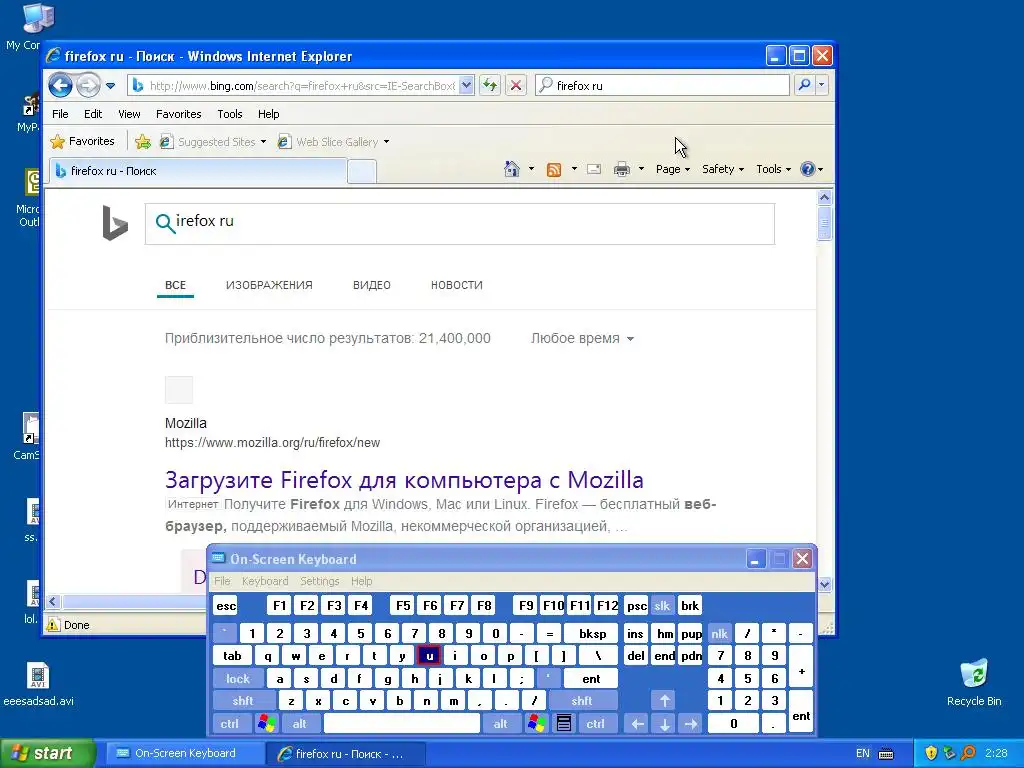Click Add to Favorites Bar star icon
The image size is (1024, 768).
[143, 141]
